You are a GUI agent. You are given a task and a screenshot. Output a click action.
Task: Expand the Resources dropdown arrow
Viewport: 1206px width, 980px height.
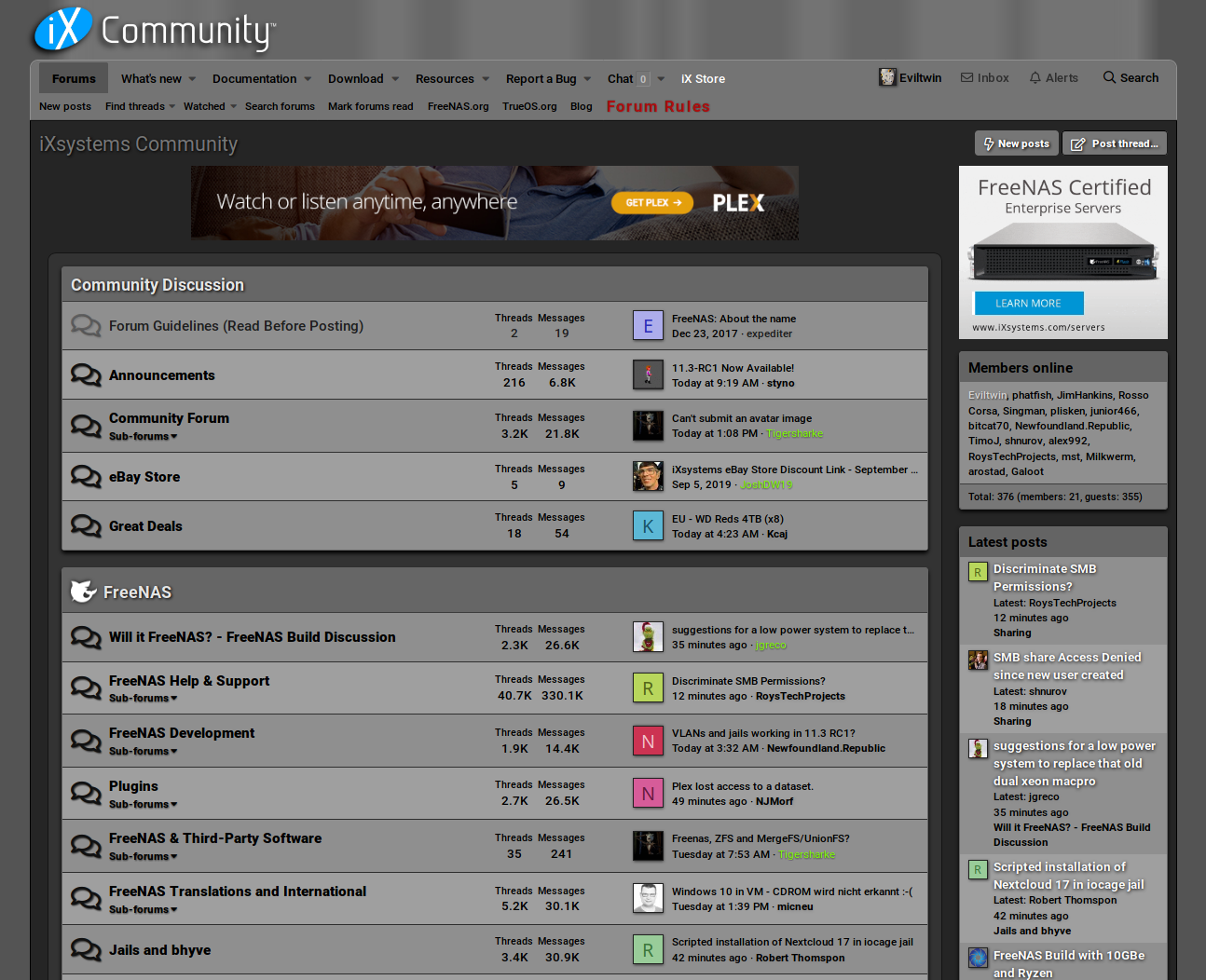486,79
